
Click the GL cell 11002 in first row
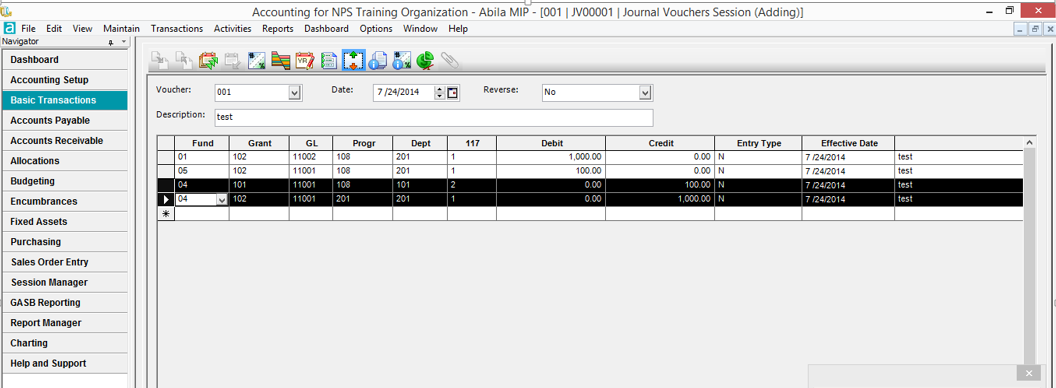[x=310, y=157]
